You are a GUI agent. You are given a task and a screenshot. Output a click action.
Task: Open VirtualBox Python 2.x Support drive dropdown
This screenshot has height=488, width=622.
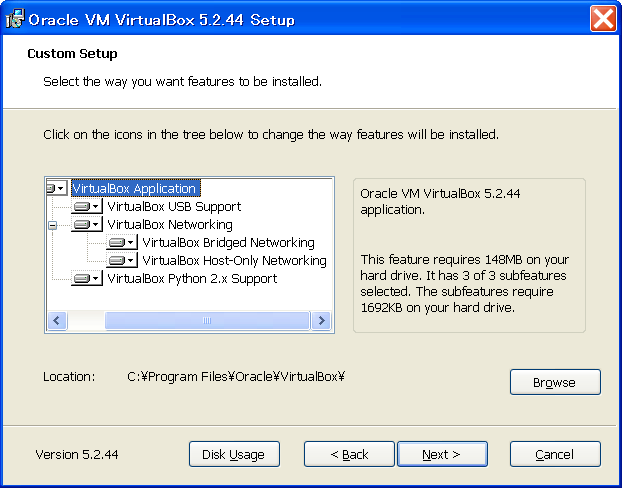(86, 279)
